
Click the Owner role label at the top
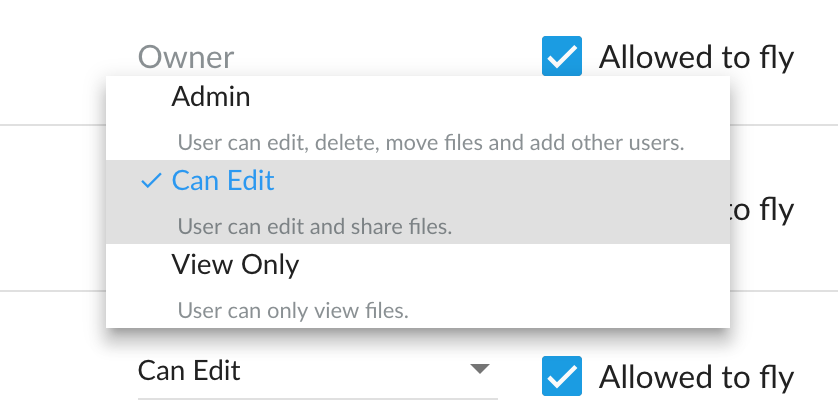coord(186,57)
